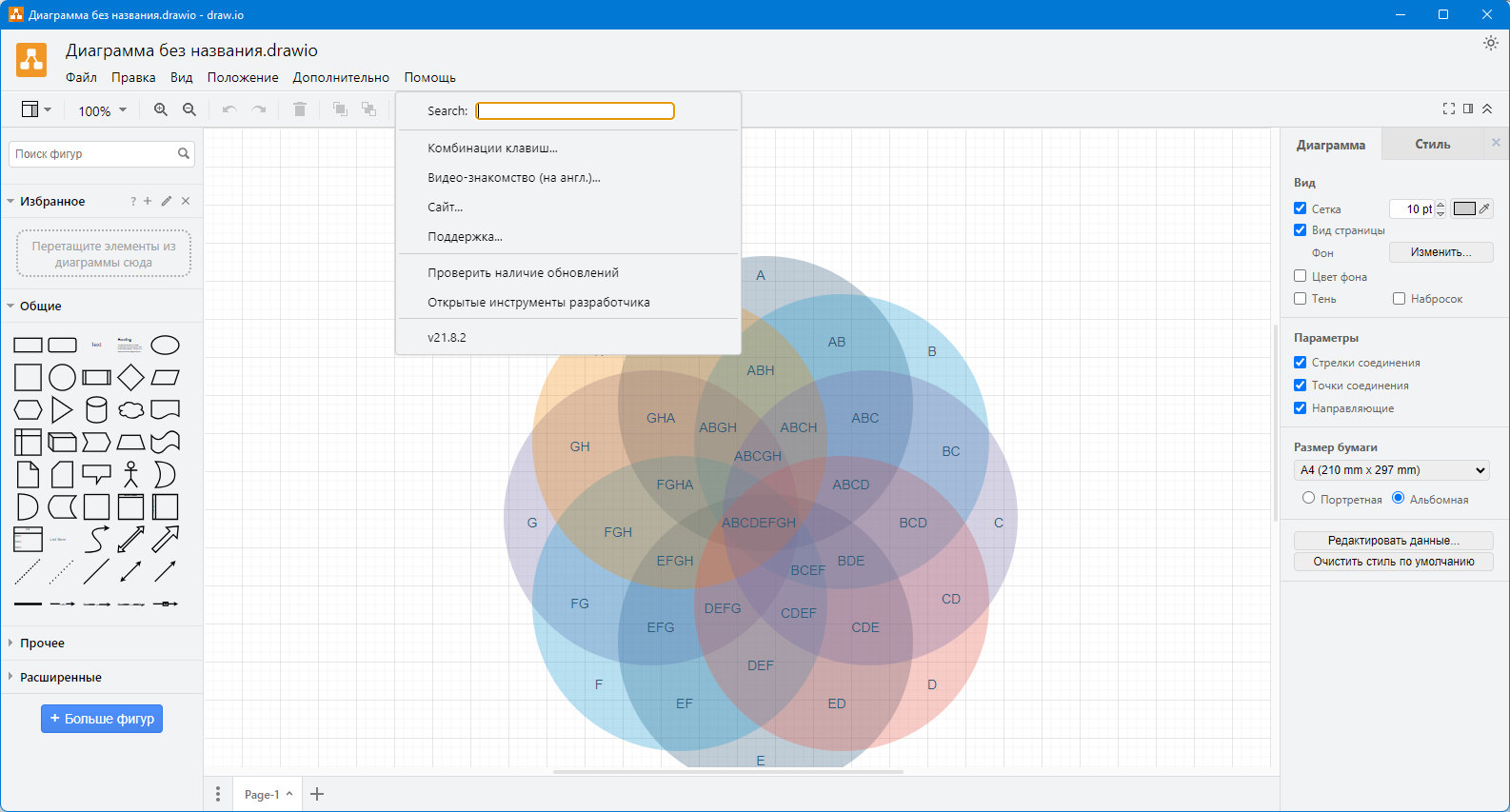Viewport: 1510px width, 812px height.
Task: Add a new page with plus icon
Action: click(x=317, y=794)
